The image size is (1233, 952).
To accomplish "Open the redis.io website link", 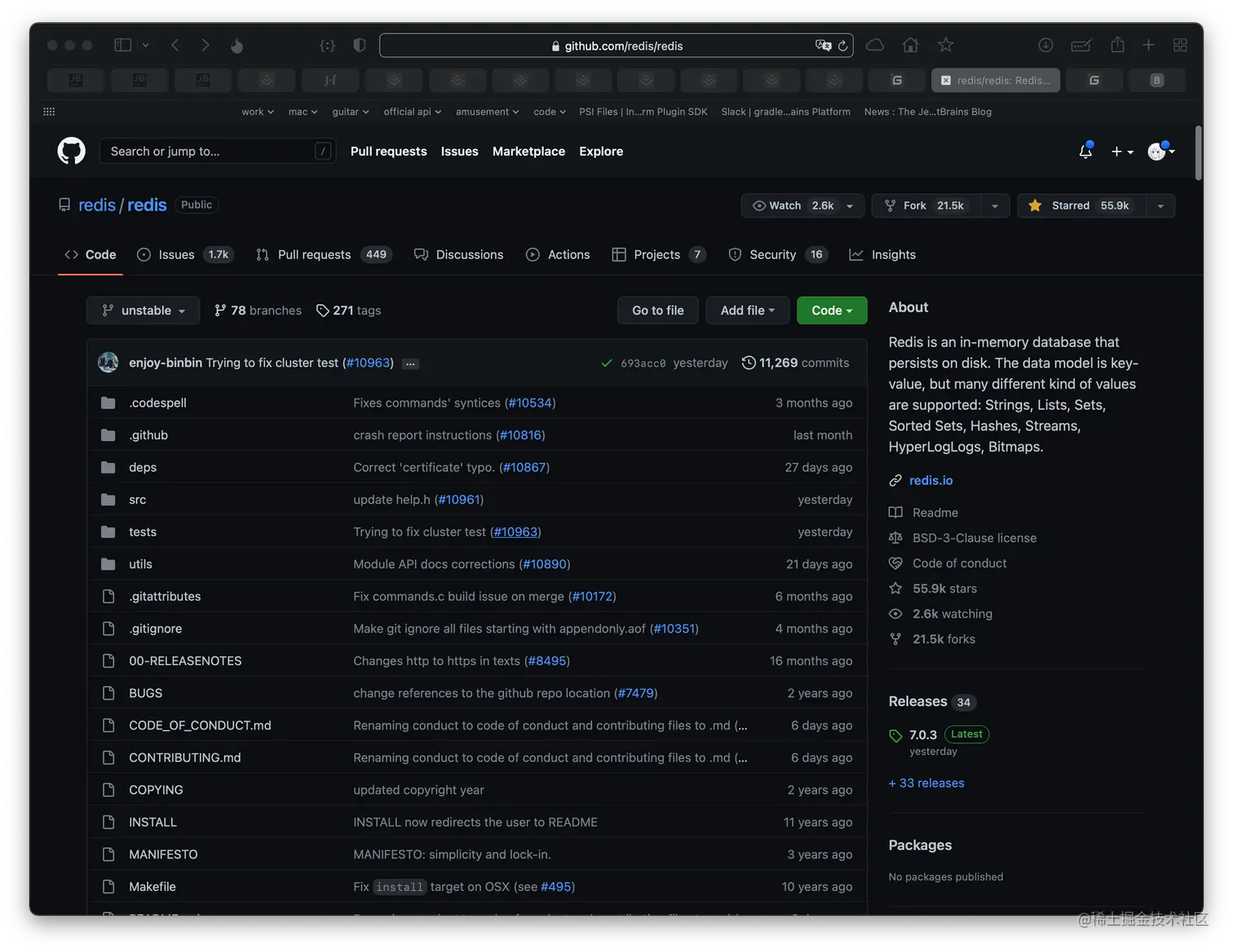I will coord(931,481).
